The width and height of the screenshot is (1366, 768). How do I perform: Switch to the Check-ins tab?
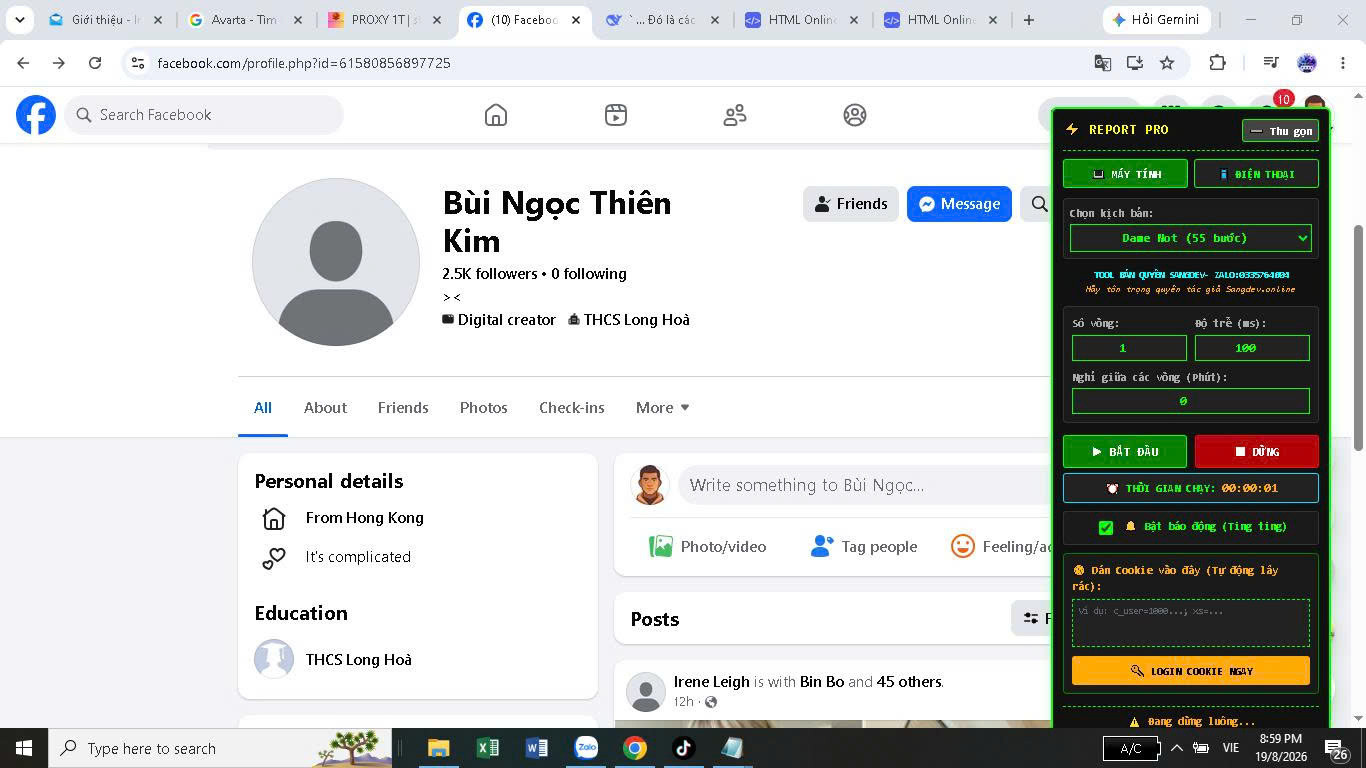click(x=572, y=408)
